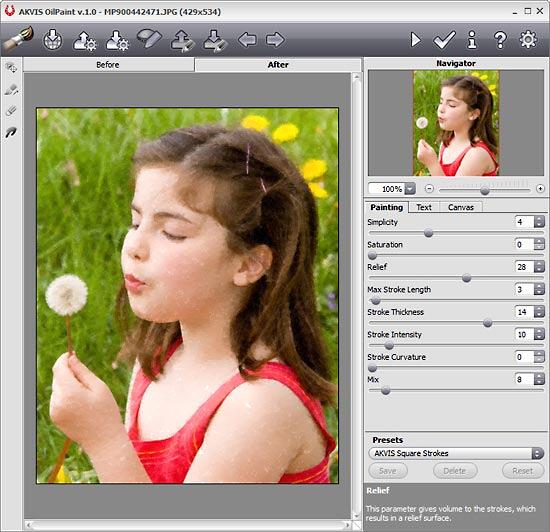
Task: Click the Saturation slider handle
Action: (373, 256)
